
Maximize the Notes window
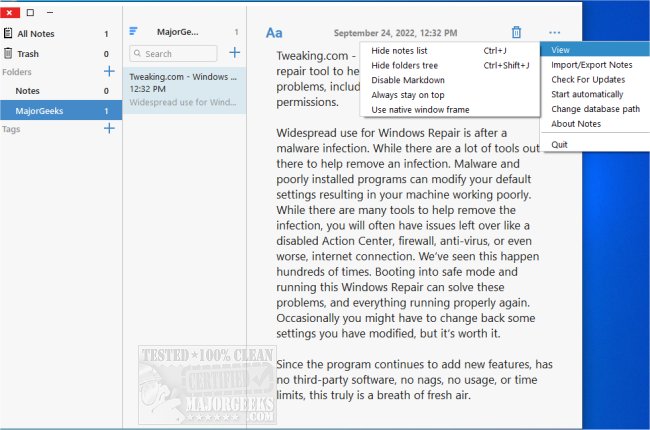coord(30,12)
